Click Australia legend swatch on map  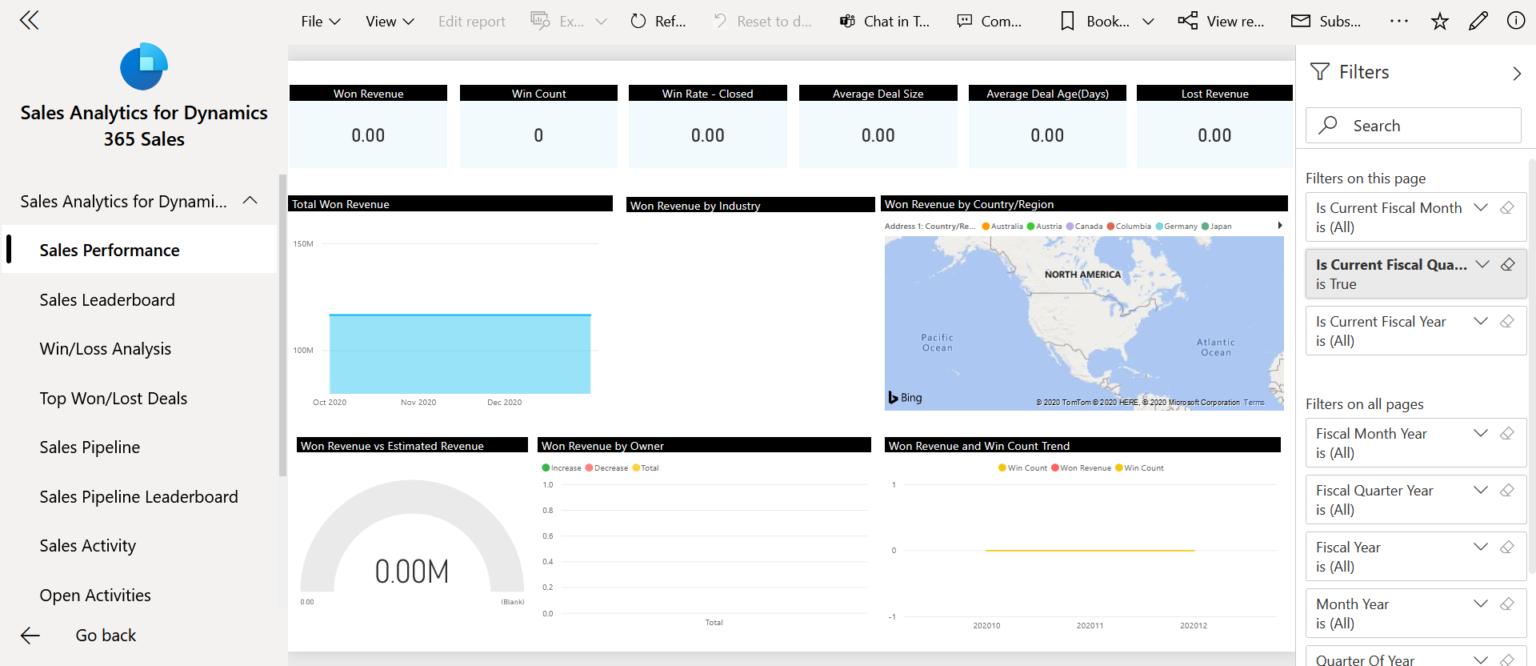pyautogui.click(x=986, y=226)
